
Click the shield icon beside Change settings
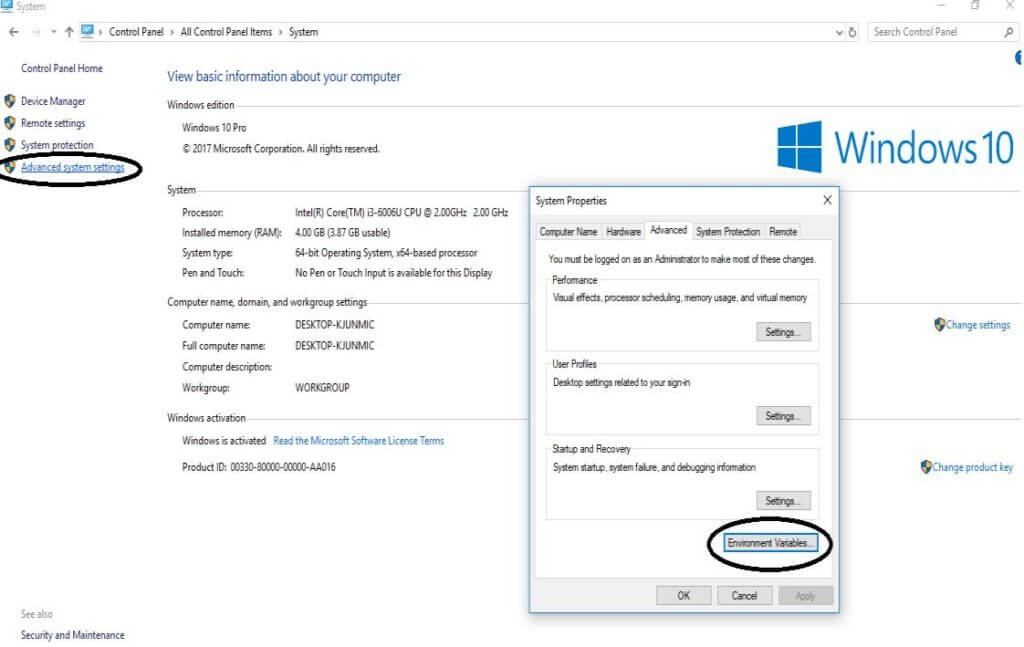pyautogui.click(x=940, y=324)
